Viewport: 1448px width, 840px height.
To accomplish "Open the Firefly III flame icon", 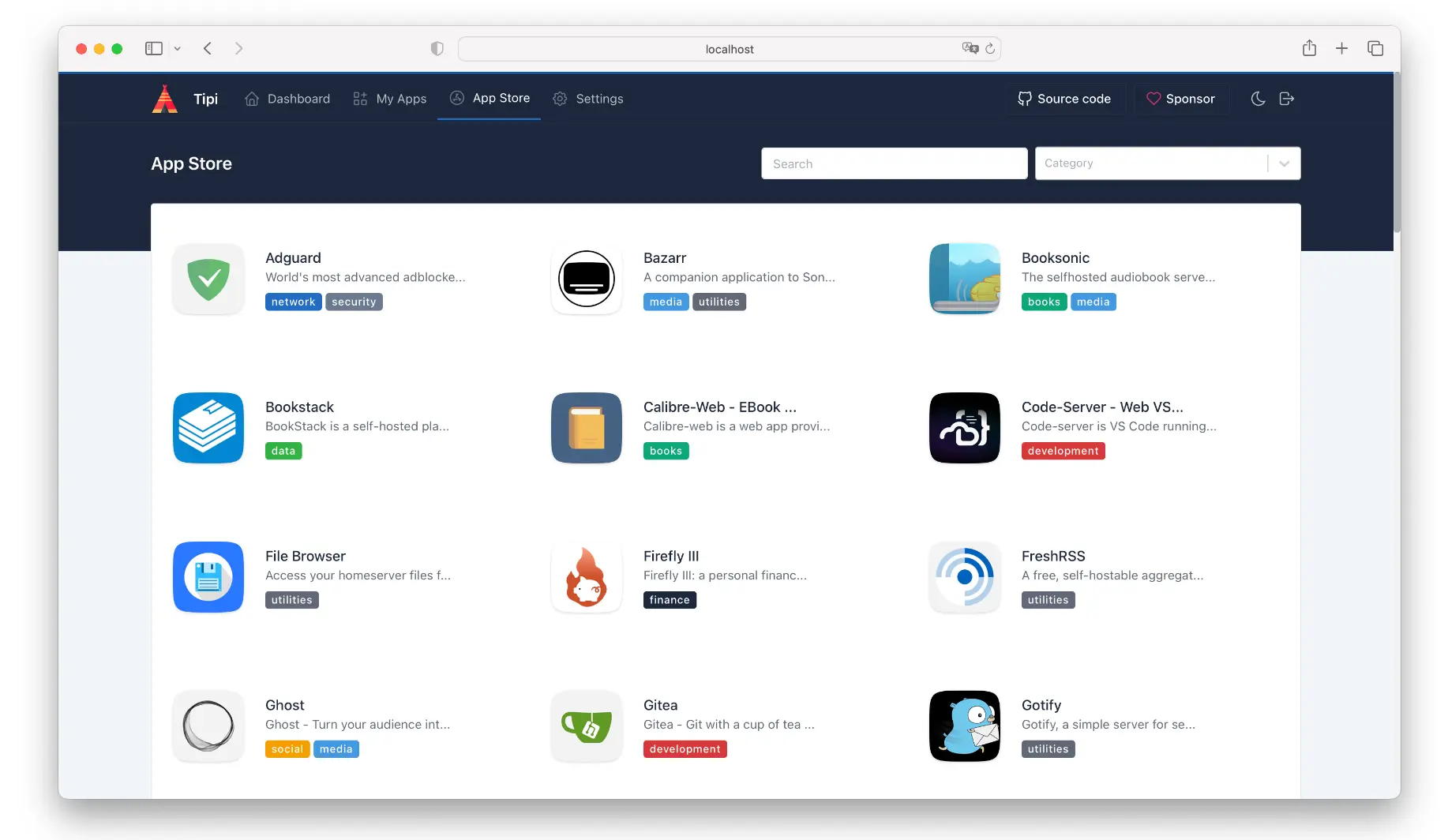I will click(x=587, y=577).
